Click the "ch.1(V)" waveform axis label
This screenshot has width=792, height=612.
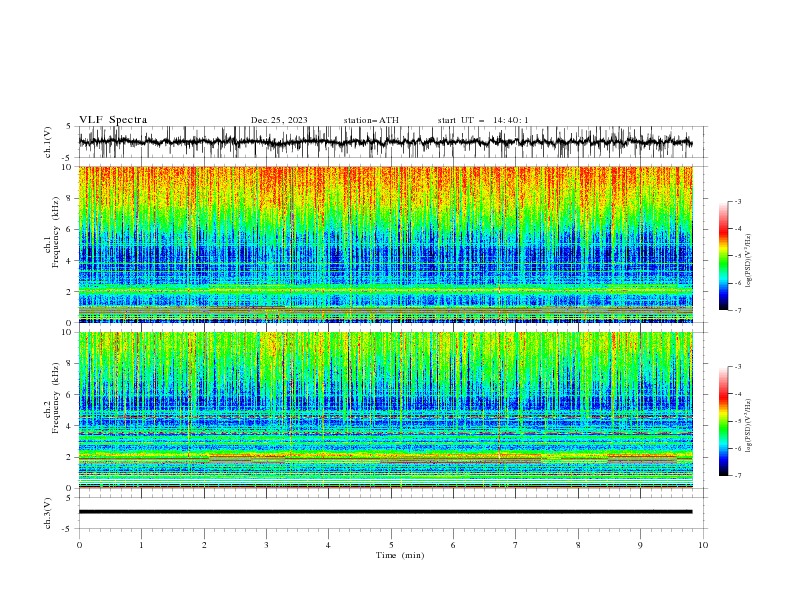point(48,142)
